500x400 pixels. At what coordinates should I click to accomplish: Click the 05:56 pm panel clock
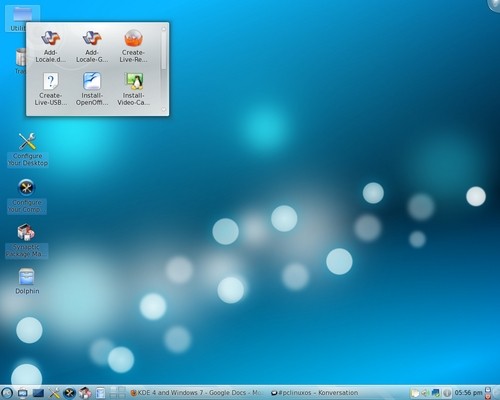click(468, 393)
